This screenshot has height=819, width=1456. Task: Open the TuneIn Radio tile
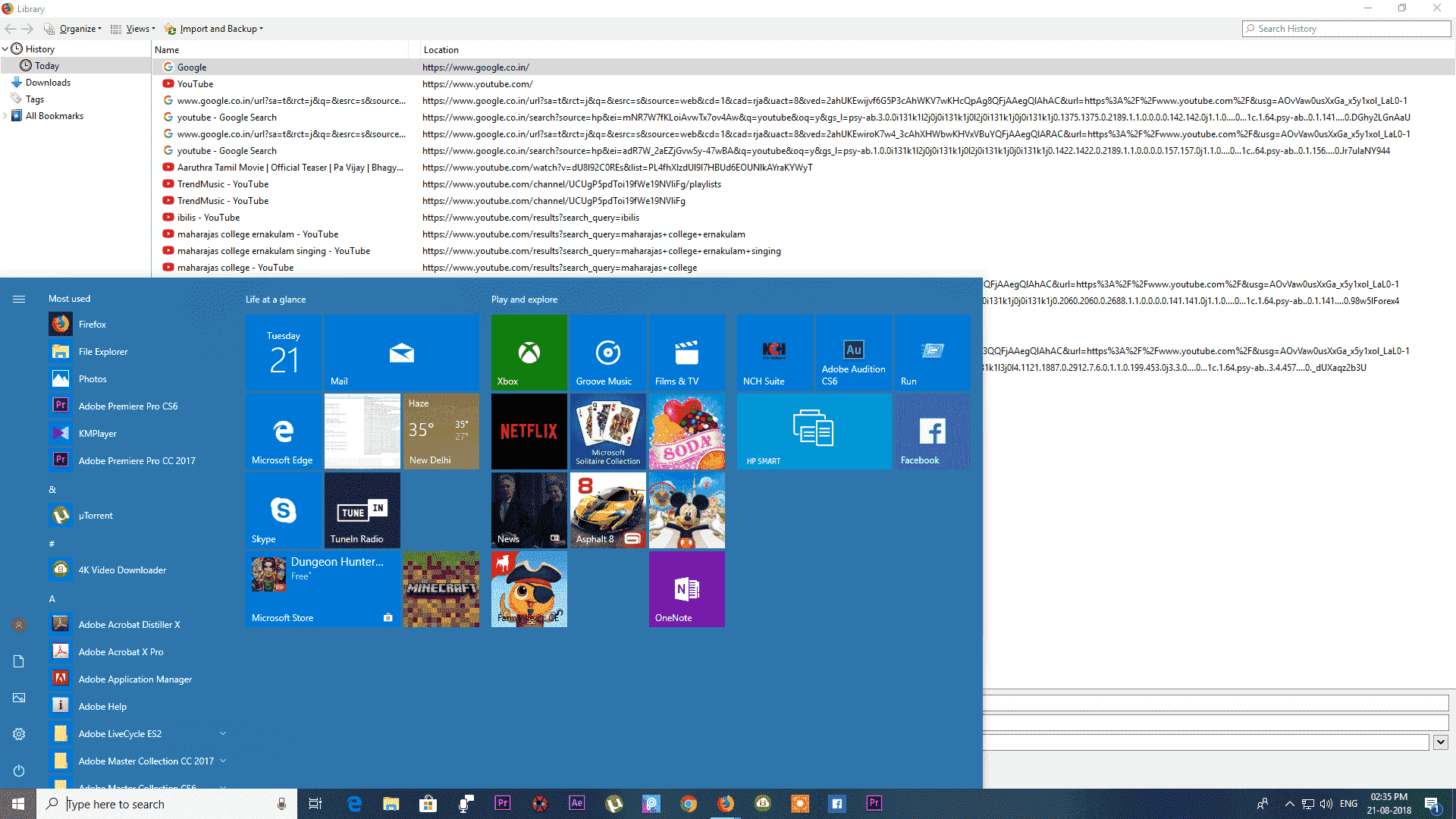coord(362,510)
